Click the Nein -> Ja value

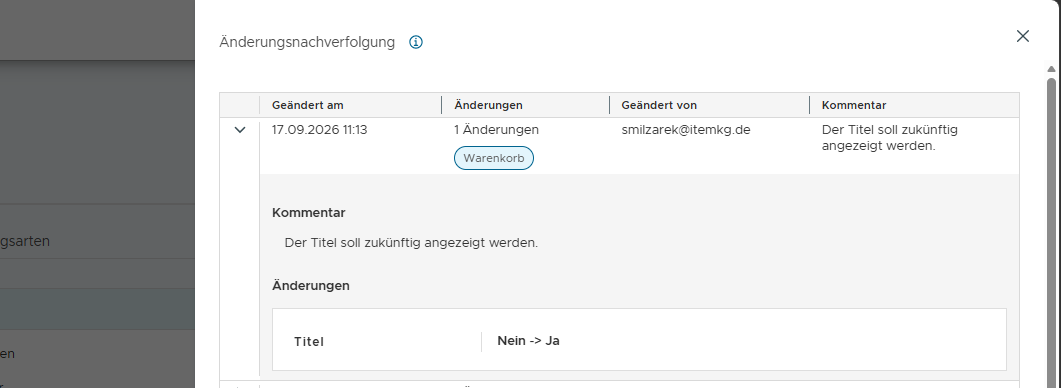pyautogui.click(x=528, y=341)
